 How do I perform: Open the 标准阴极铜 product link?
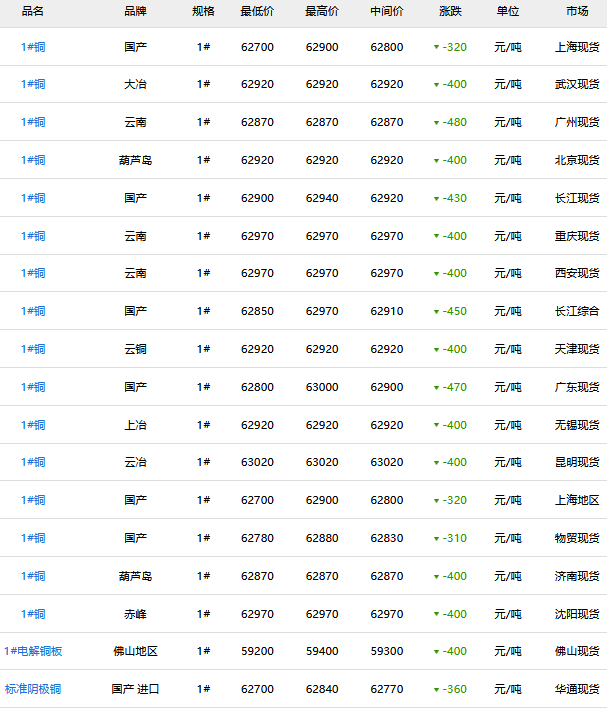point(33,689)
